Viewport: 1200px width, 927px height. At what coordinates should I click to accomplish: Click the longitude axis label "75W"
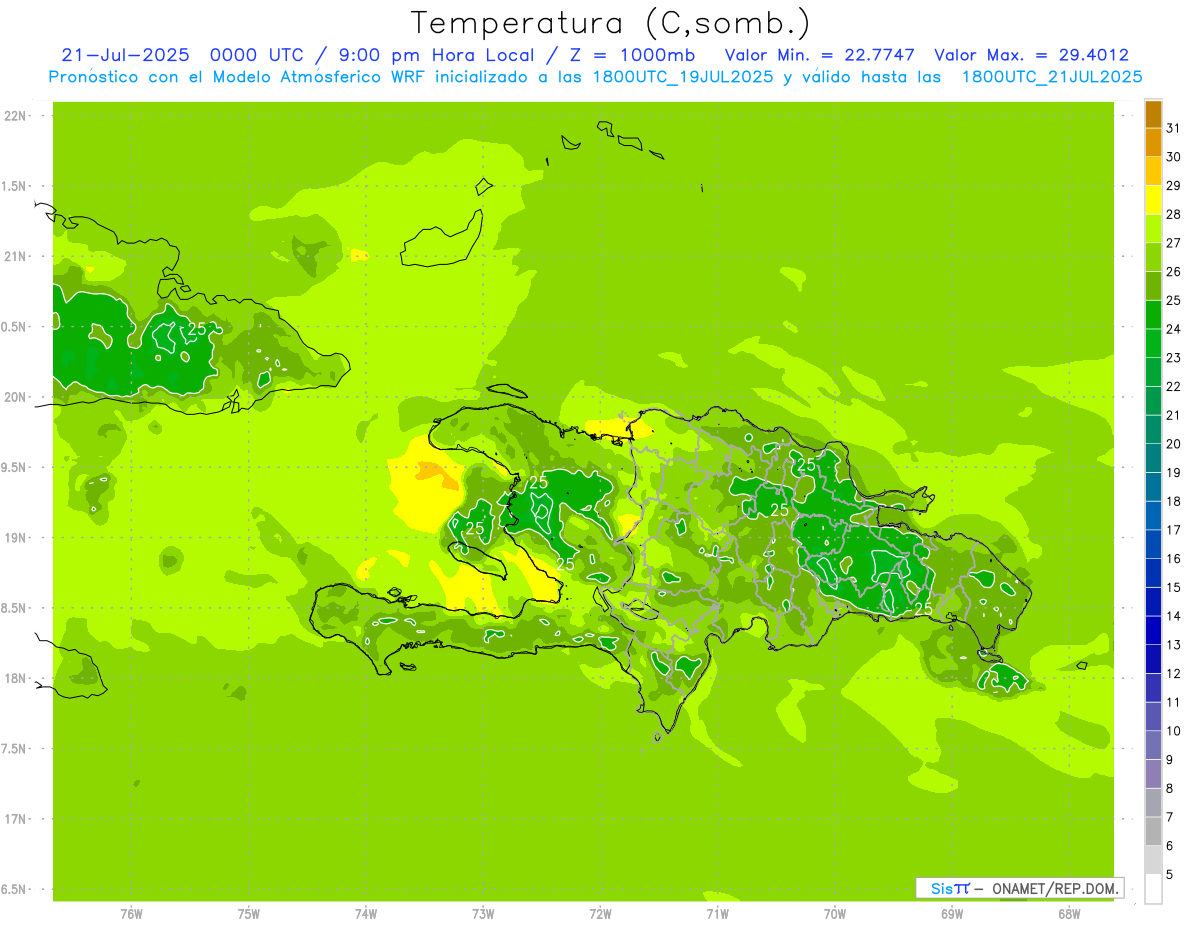pos(249,914)
